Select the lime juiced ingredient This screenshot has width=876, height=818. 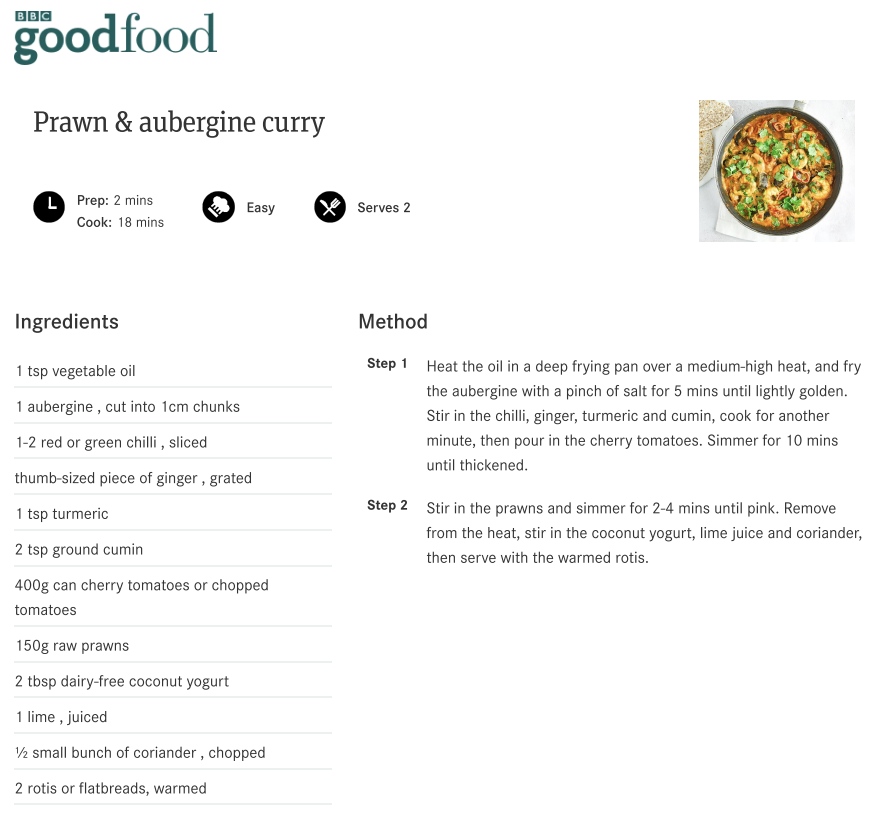click(x=61, y=717)
